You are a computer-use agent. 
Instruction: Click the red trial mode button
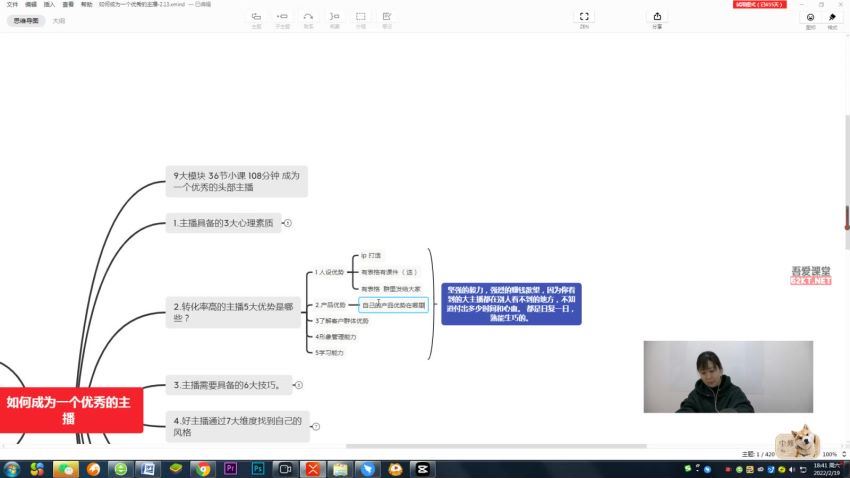click(x=759, y=4)
